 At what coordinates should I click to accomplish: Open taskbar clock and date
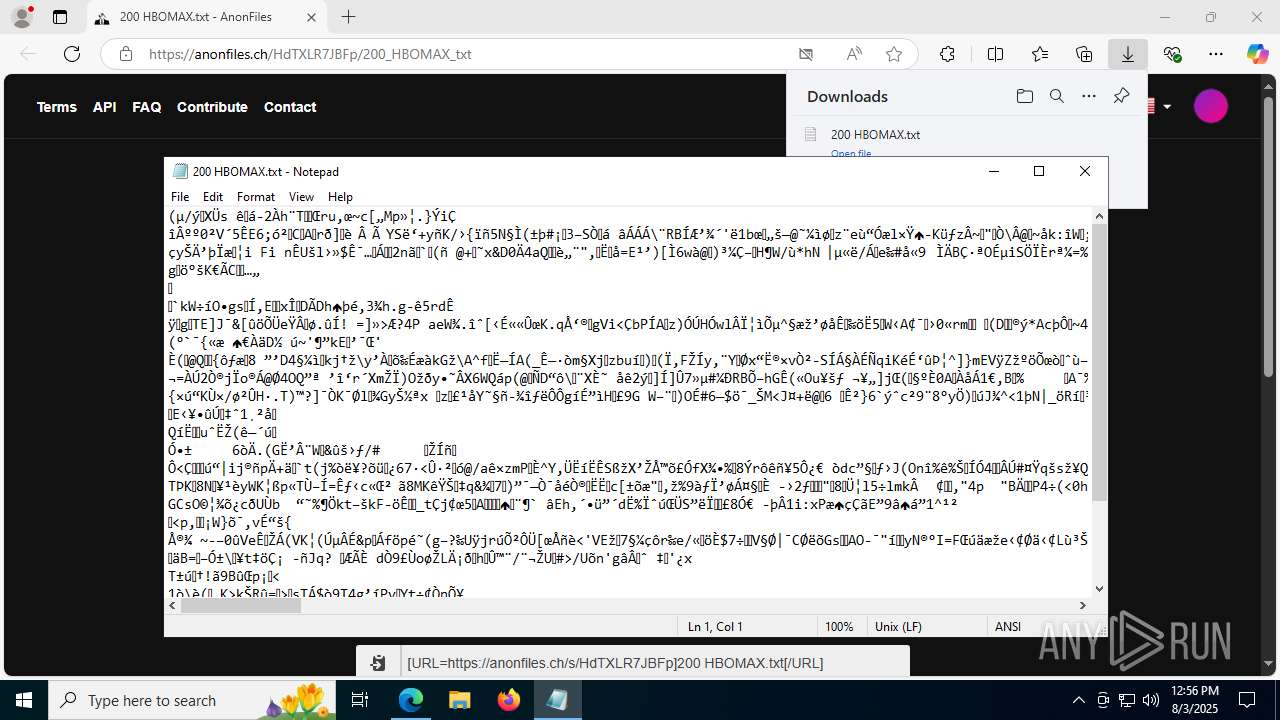[1194, 700]
